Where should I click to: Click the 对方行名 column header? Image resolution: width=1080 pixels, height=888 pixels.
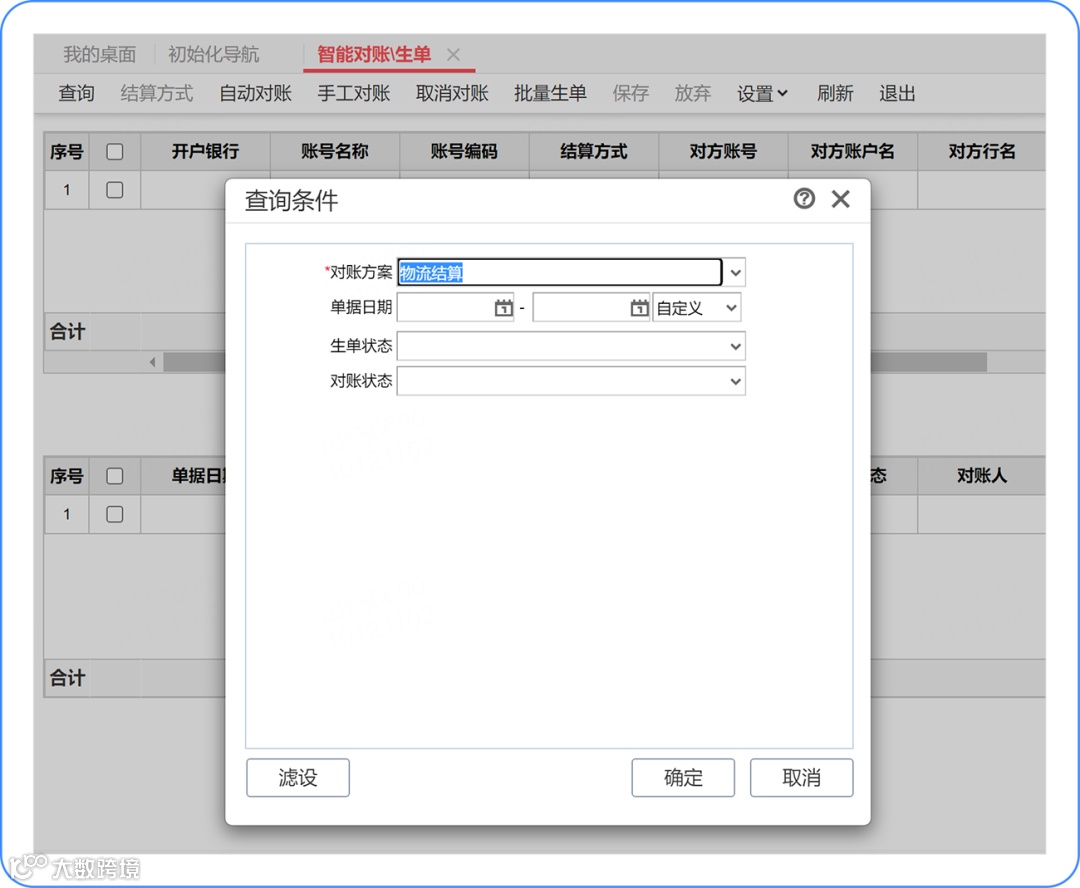pyautogui.click(x=982, y=152)
